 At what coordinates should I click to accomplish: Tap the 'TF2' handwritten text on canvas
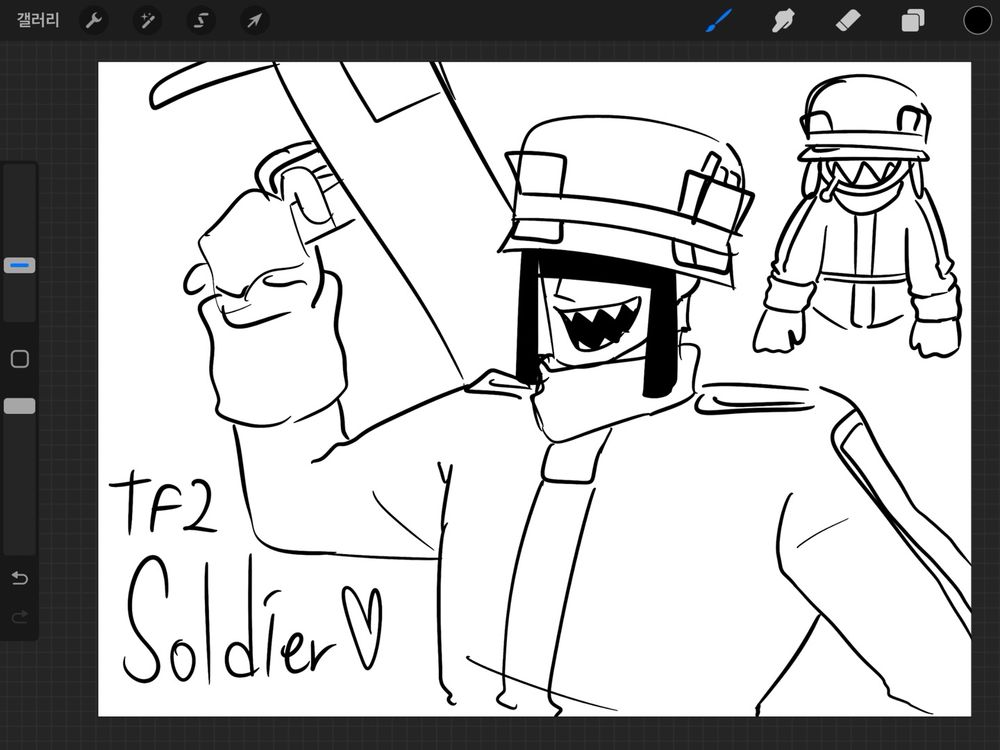click(165, 503)
